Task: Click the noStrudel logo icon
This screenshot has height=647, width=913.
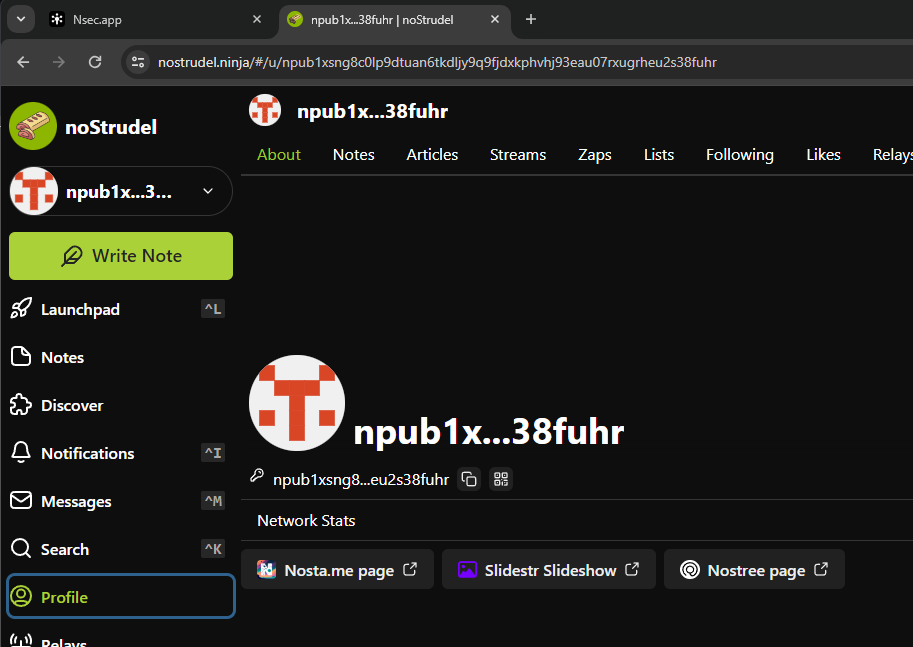Action: (33, 126)
